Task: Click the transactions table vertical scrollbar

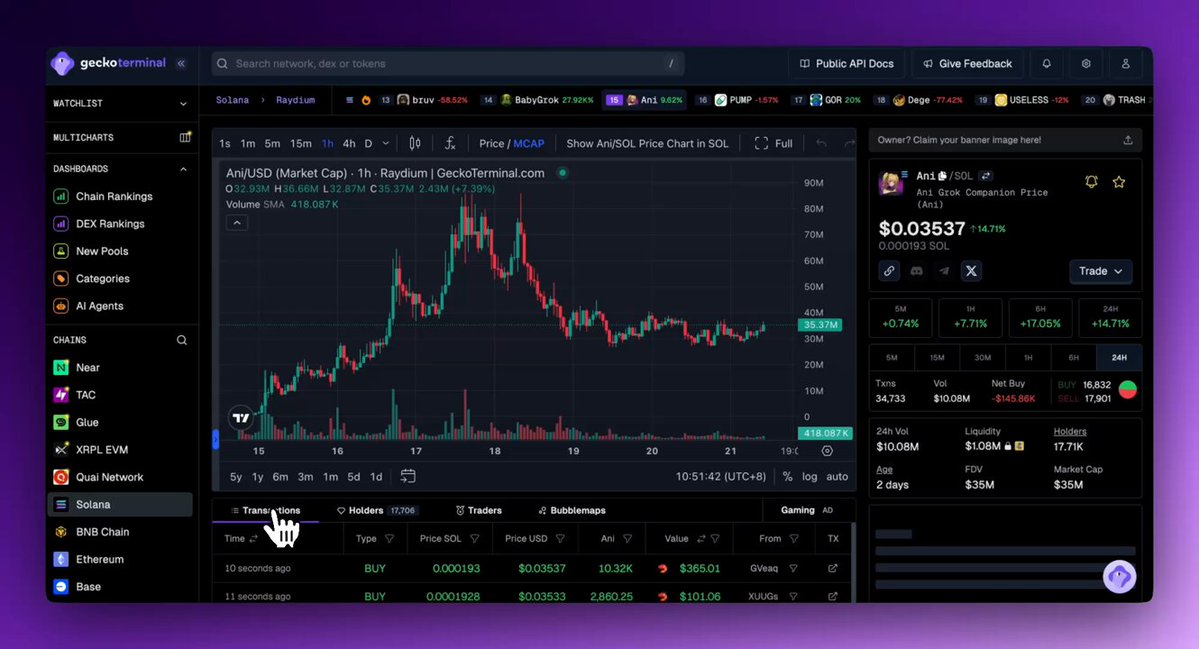Action: pyautogui.click(x=853, y=562)
